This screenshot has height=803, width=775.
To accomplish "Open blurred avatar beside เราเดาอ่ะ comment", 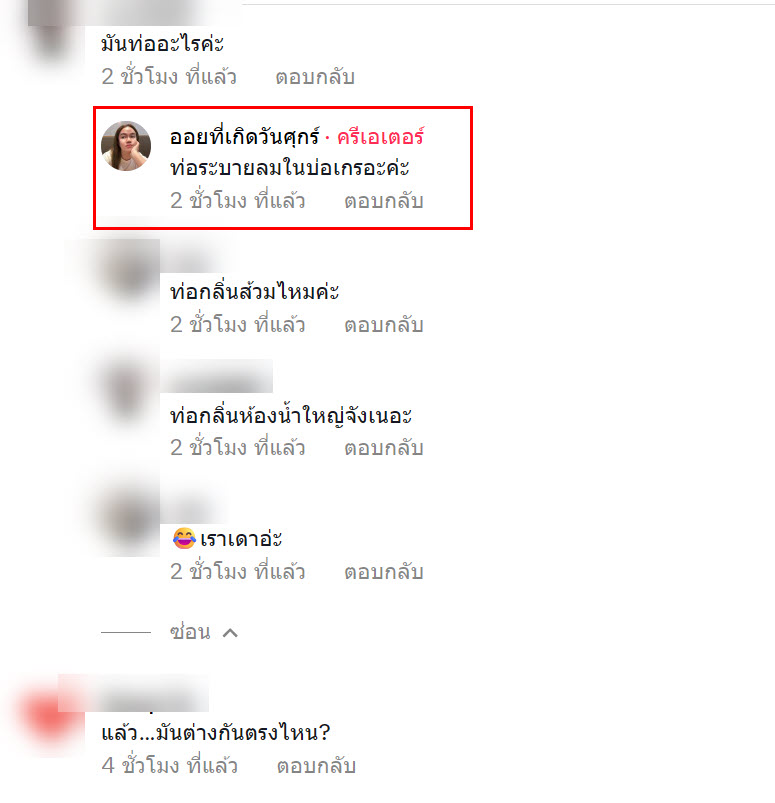I will pos(128,517).
